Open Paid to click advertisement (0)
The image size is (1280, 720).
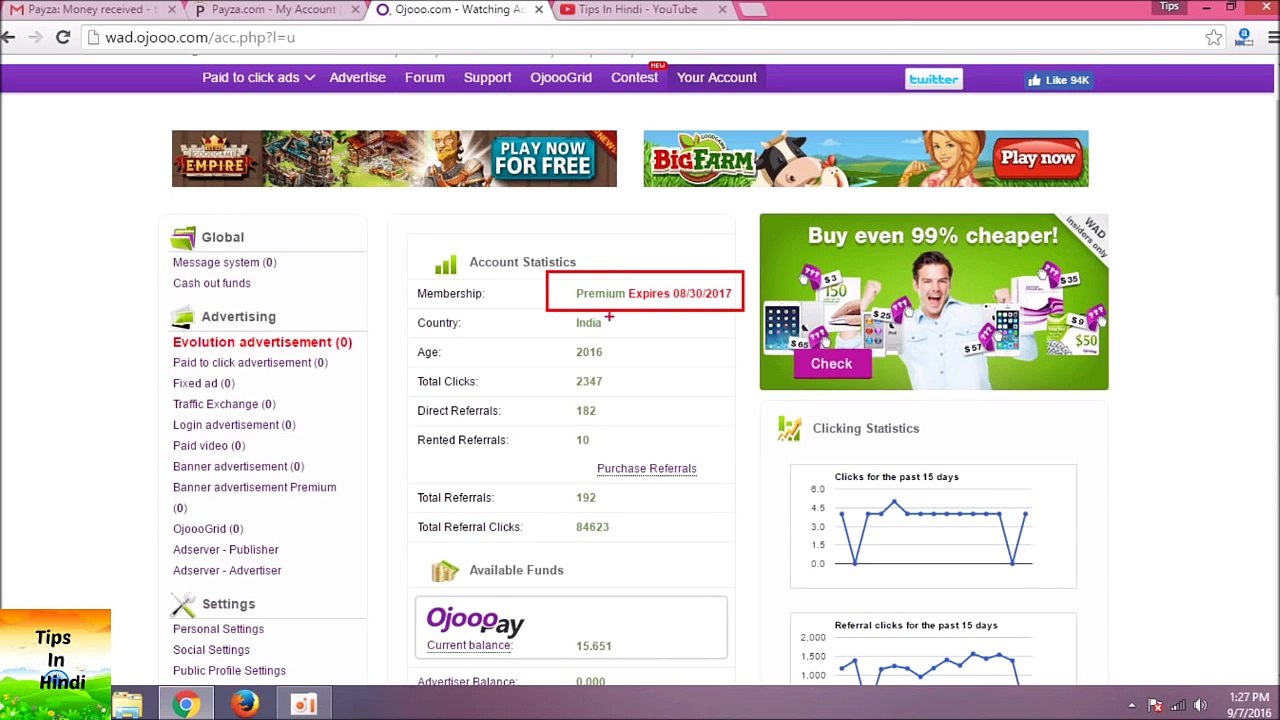[250, 363]
